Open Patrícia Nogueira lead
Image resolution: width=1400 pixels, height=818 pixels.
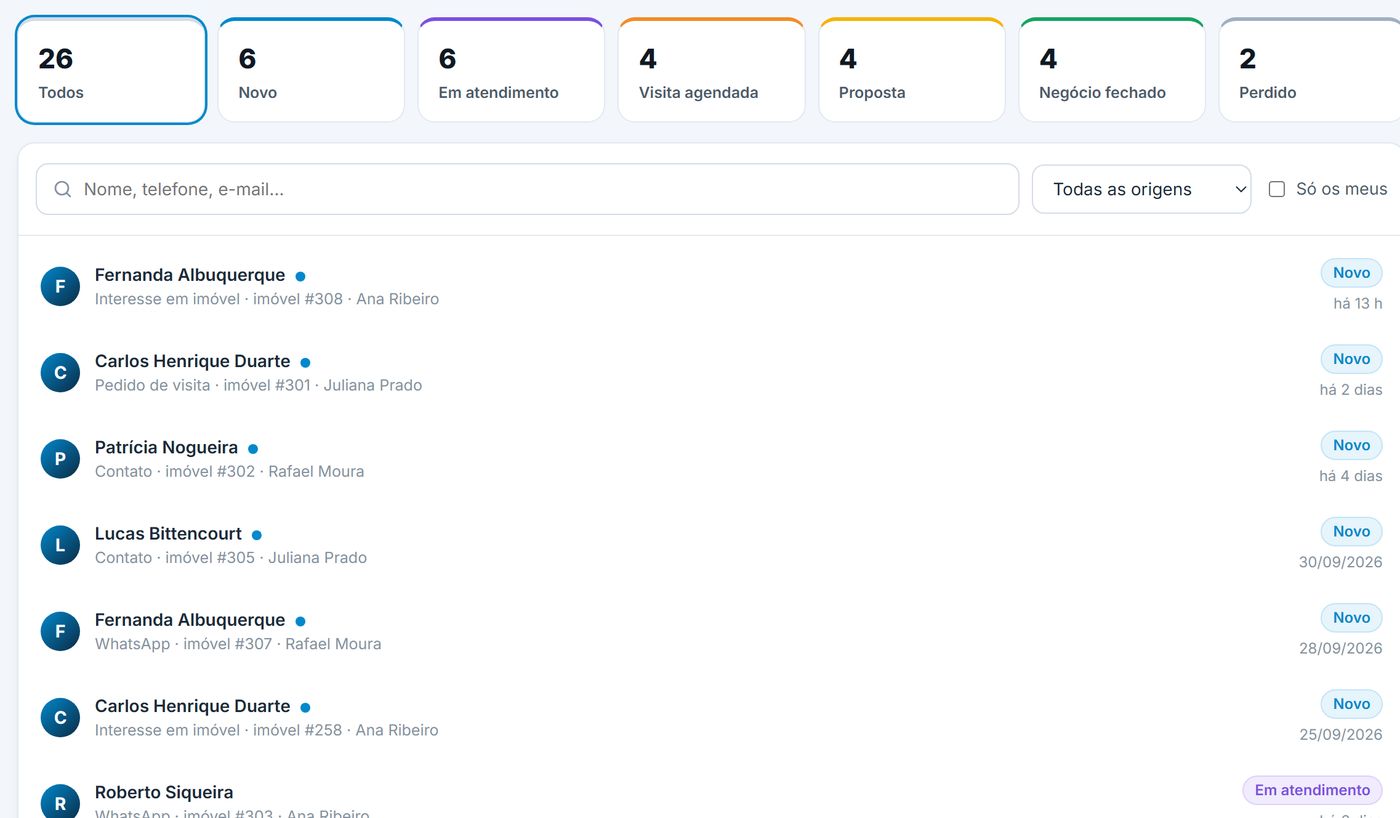[709, 458]
